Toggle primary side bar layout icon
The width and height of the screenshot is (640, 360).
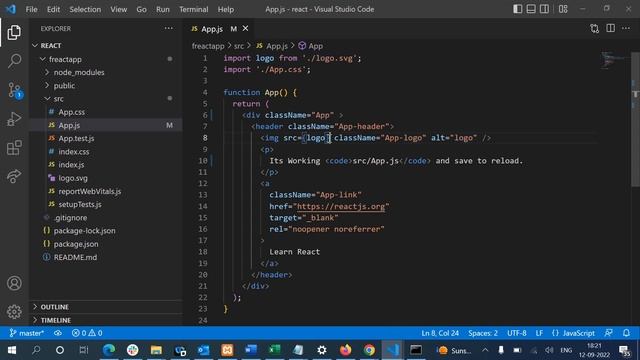pos(518,9)
